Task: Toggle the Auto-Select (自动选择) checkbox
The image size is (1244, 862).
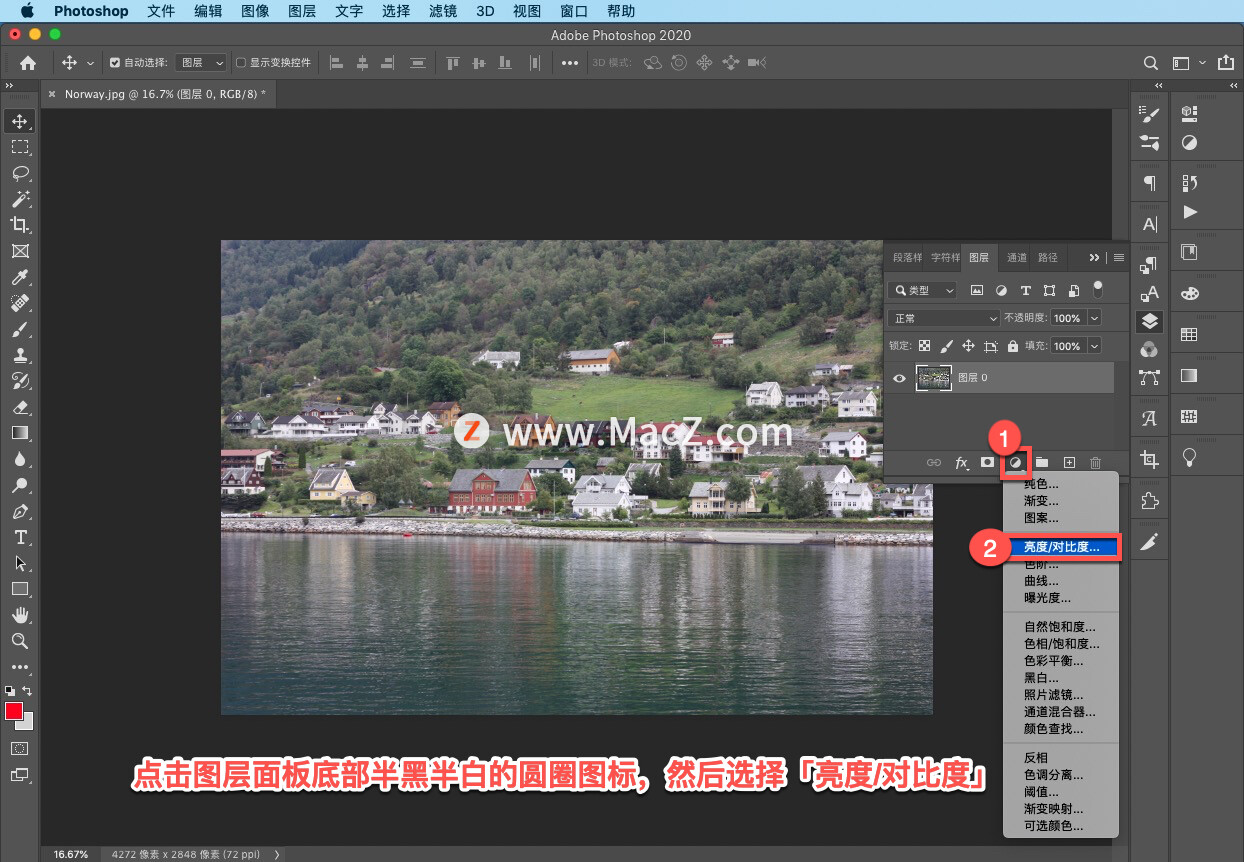Action: coord(115,63)
